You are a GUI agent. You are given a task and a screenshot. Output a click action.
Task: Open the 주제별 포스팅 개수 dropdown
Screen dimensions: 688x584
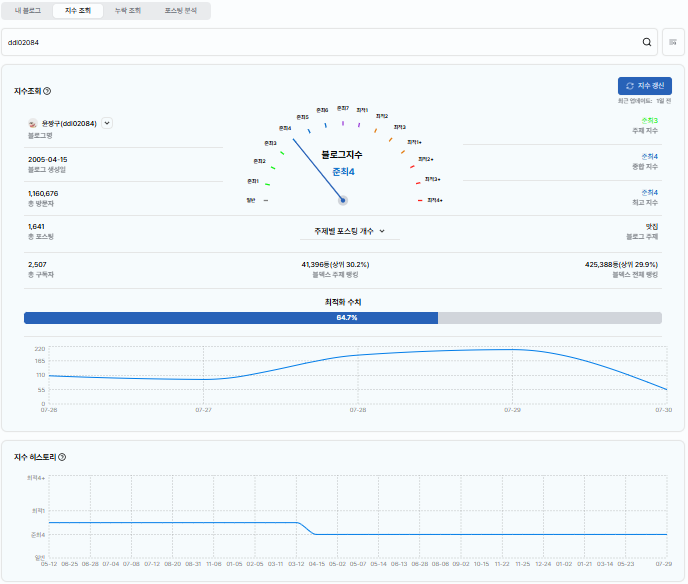click(350, 231)
